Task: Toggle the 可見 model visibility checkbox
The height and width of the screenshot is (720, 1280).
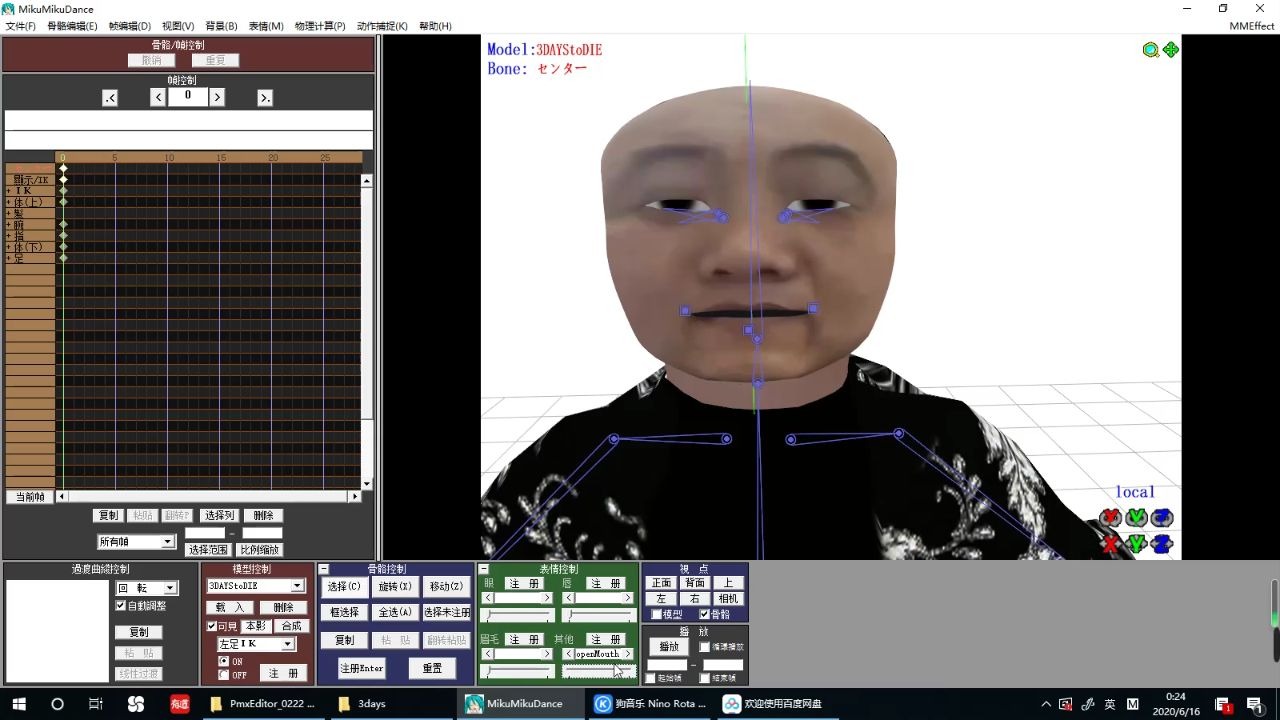Action: click(211, 626)
